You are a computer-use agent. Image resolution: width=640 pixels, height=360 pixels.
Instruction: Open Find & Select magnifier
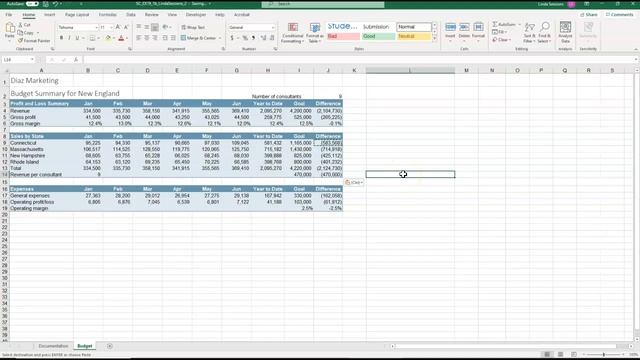544,33
